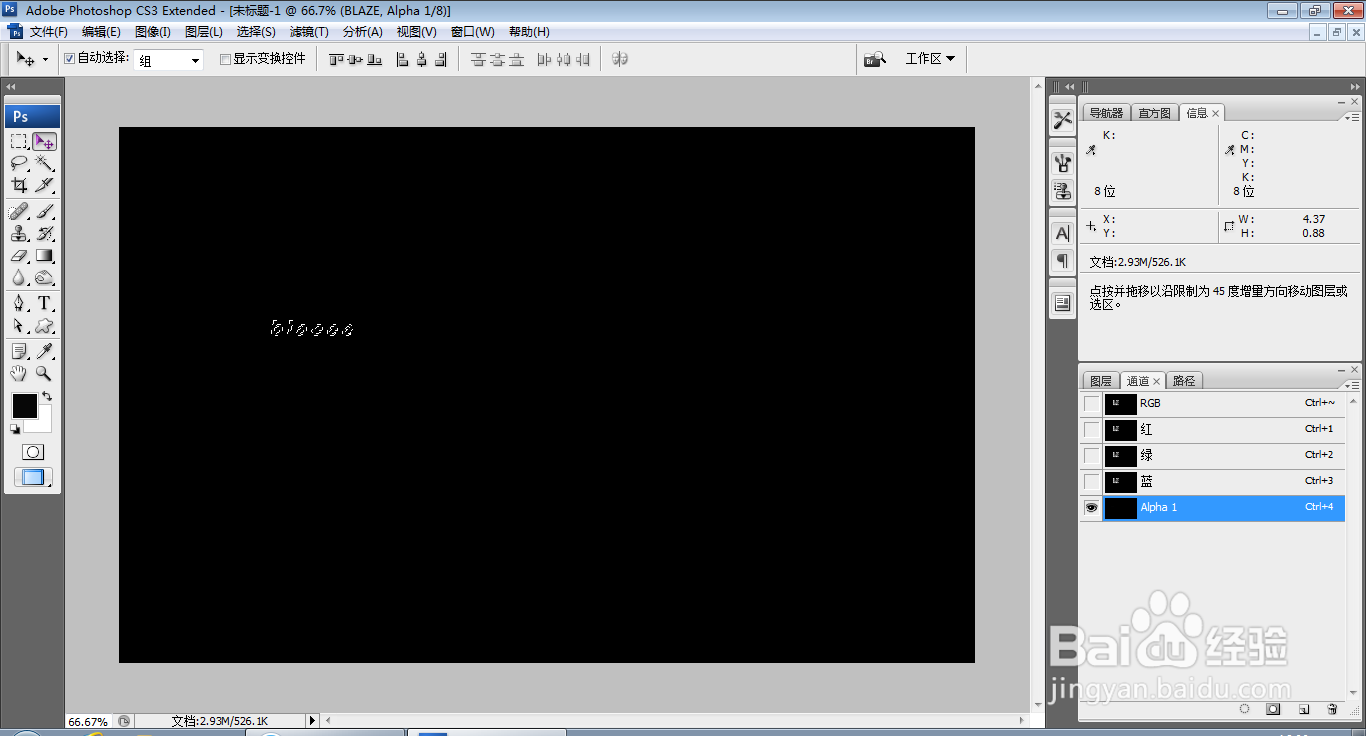Open the Auto-Select 组 dropdown
Image resolution: width=1366 pixels, height=736 pixels.
click(x=169, y=60)
